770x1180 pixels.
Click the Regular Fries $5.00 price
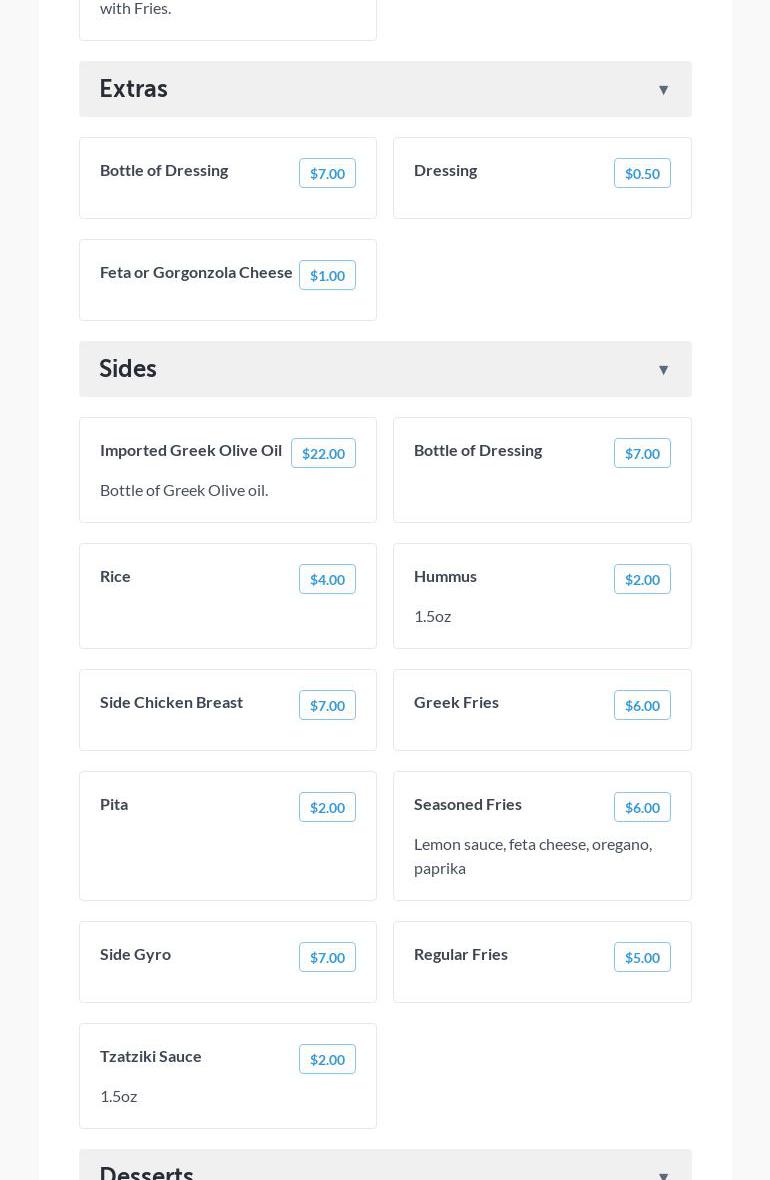(x=642, y=957)
